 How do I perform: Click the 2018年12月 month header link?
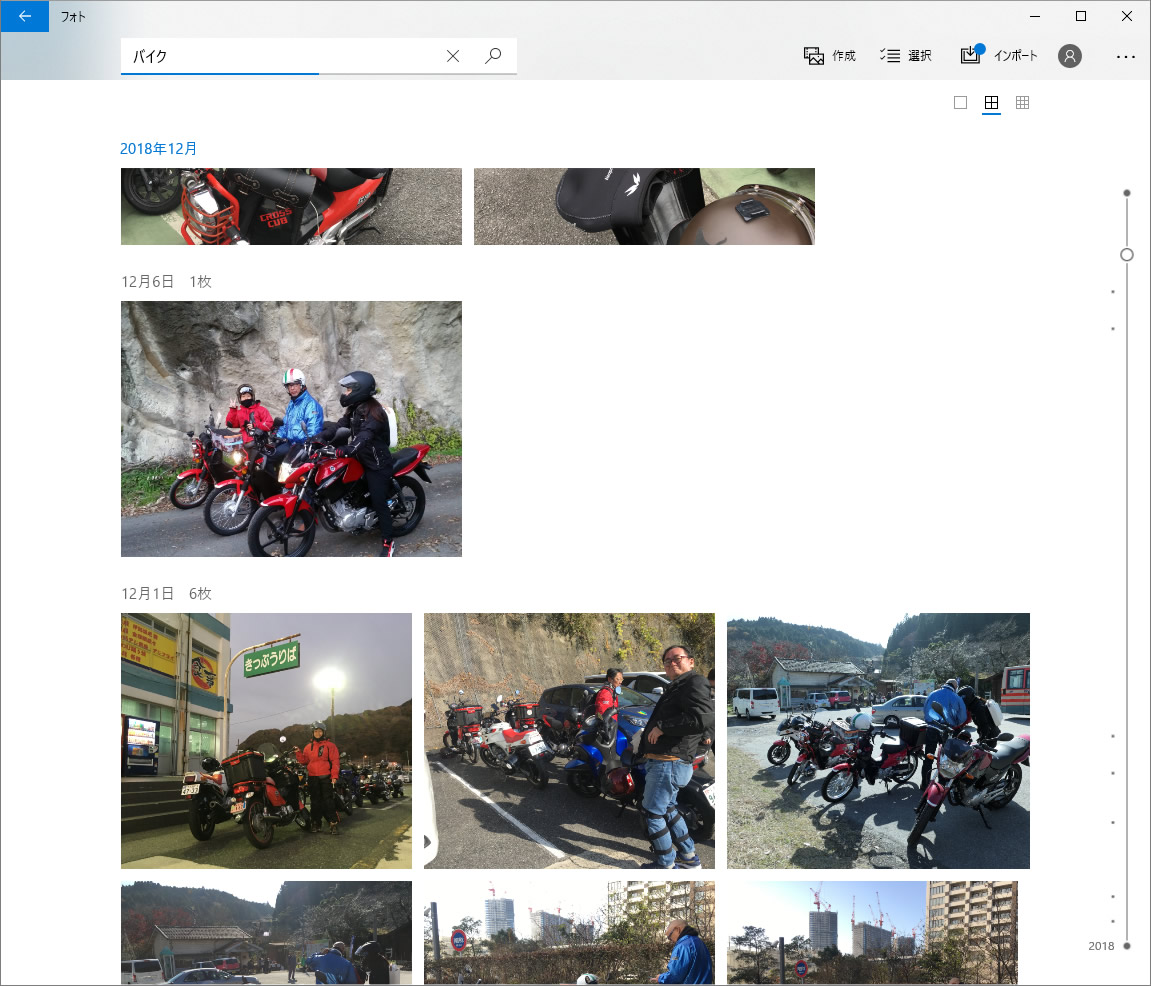[159, 148]
